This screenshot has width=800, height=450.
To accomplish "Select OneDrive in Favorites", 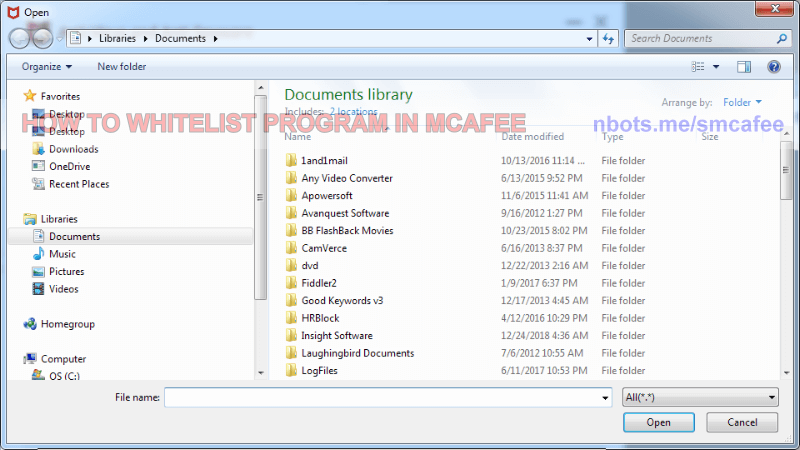I will [69, 166].
